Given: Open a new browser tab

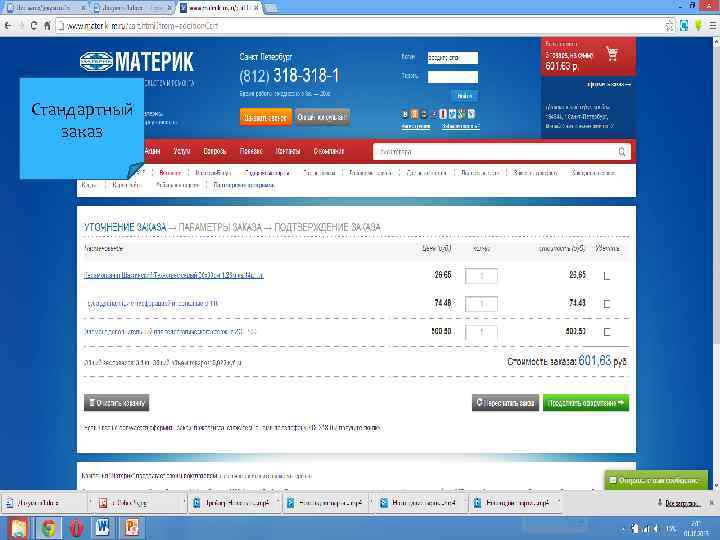Looking at the screenshot, I should coord(270,8).
